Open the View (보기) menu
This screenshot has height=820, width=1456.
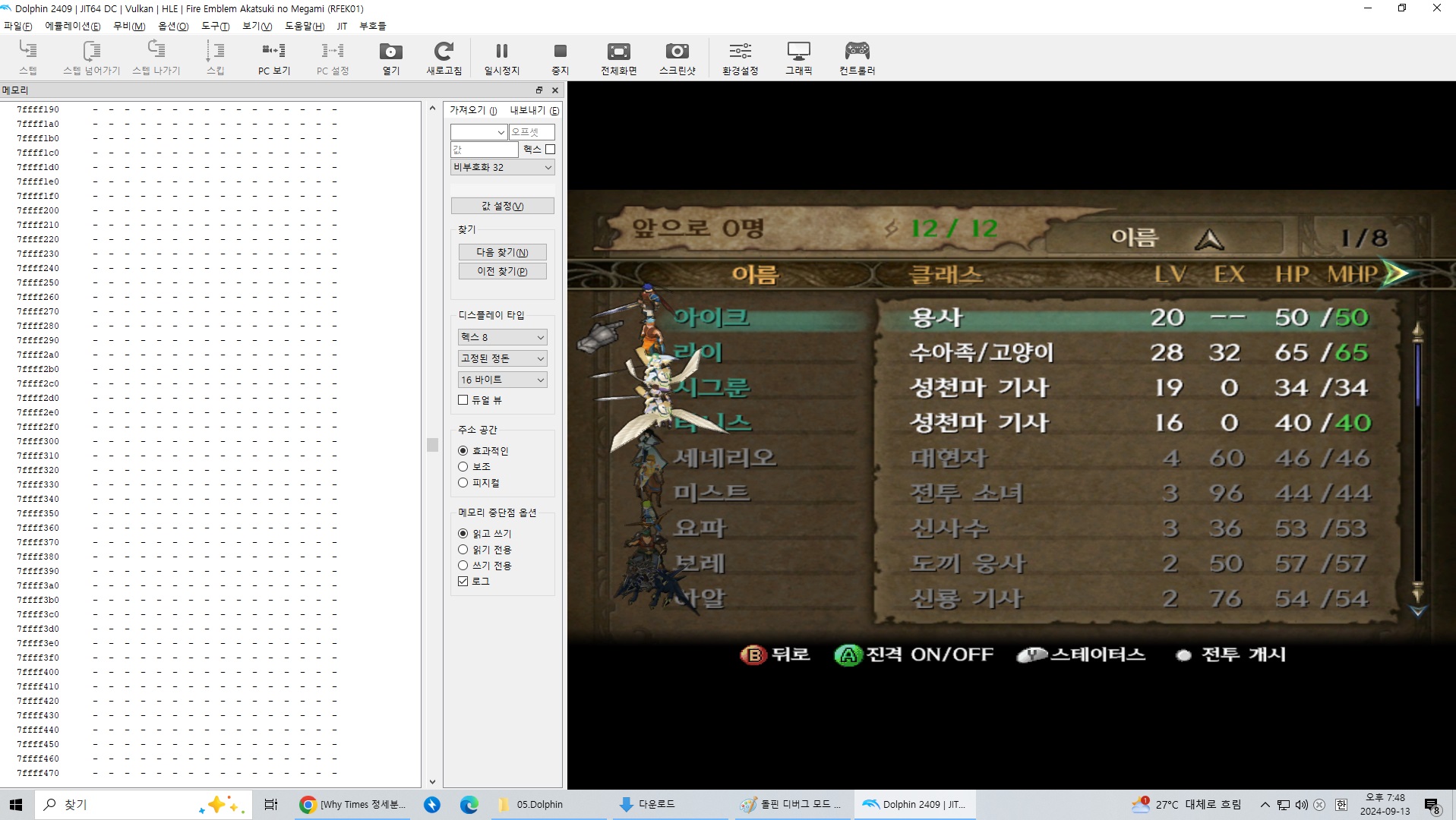(x=257, y=26)
